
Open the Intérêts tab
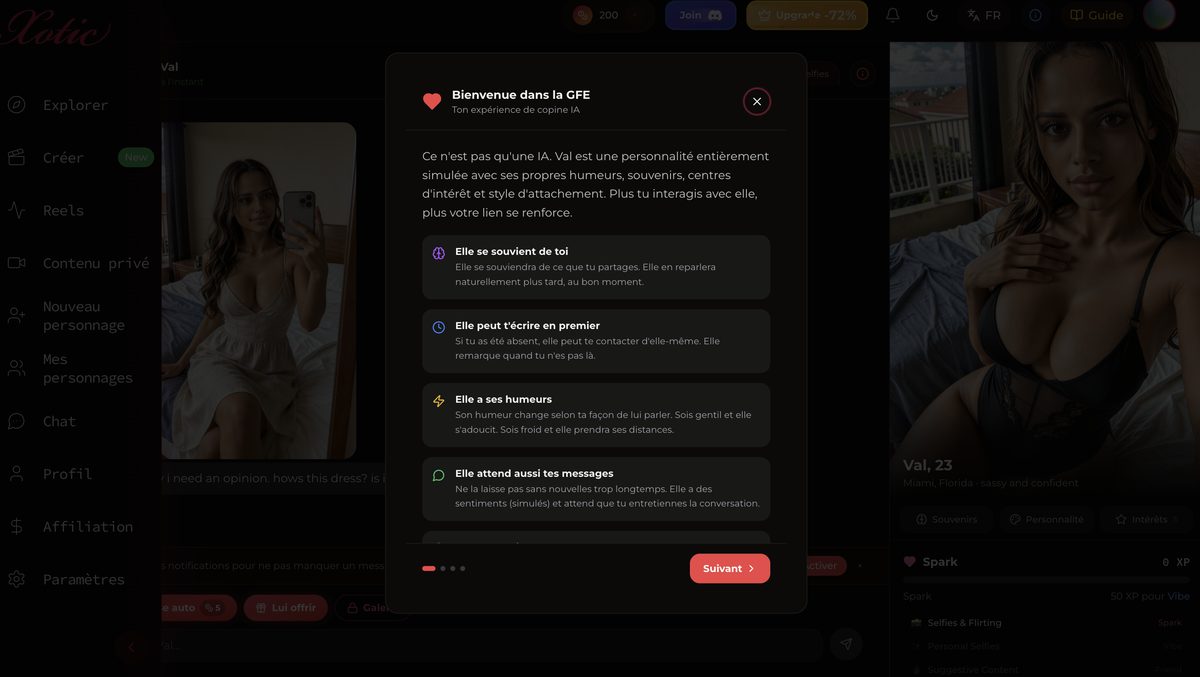(x=1146, y=519)
